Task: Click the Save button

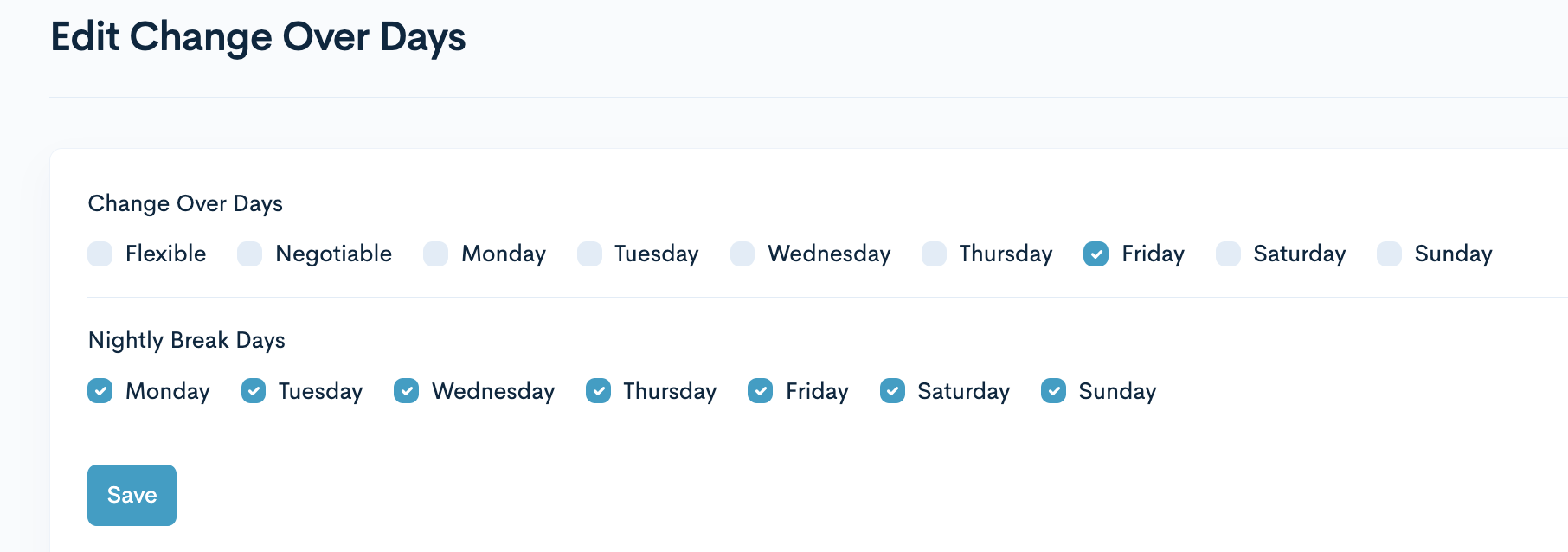Action: click(x=132, y=495)
